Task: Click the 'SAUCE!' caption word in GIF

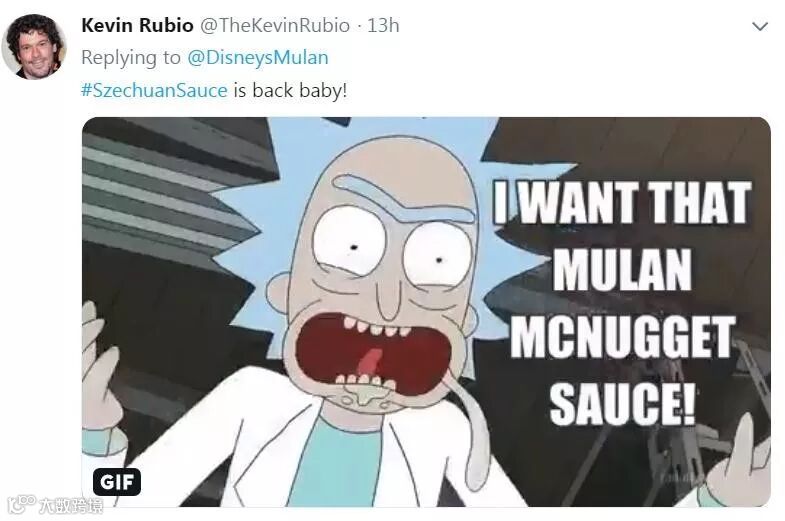Action: (x=622, y=403)
